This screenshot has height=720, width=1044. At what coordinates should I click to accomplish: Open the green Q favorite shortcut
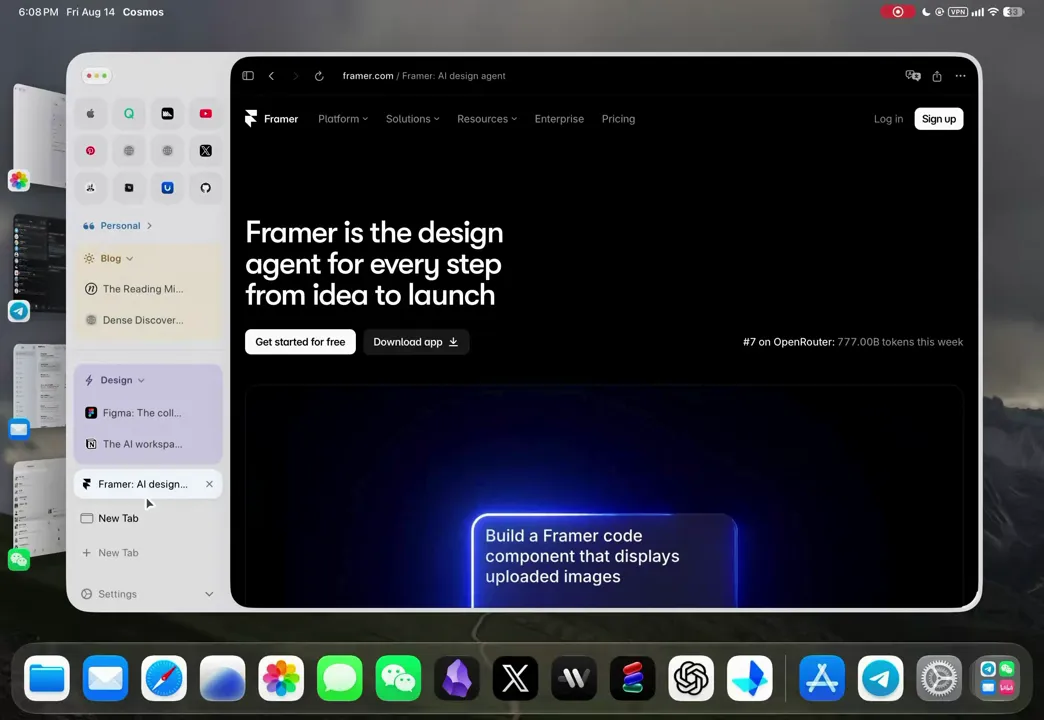[x=129, y=114]
